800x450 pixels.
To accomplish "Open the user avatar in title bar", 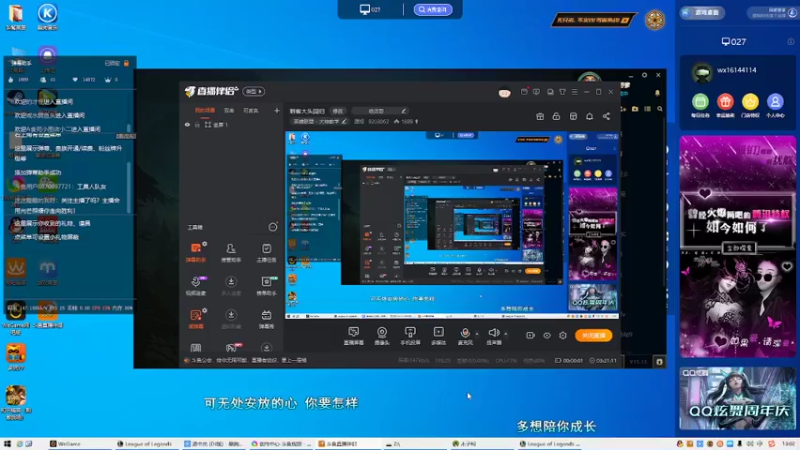I will pyautogui.click(x=504, y=92).
